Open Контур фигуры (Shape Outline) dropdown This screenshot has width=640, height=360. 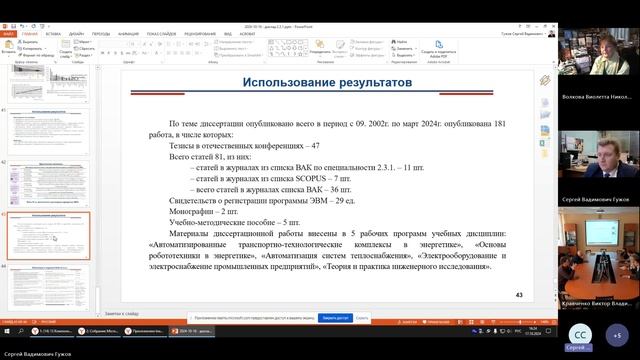coord(367,48)
